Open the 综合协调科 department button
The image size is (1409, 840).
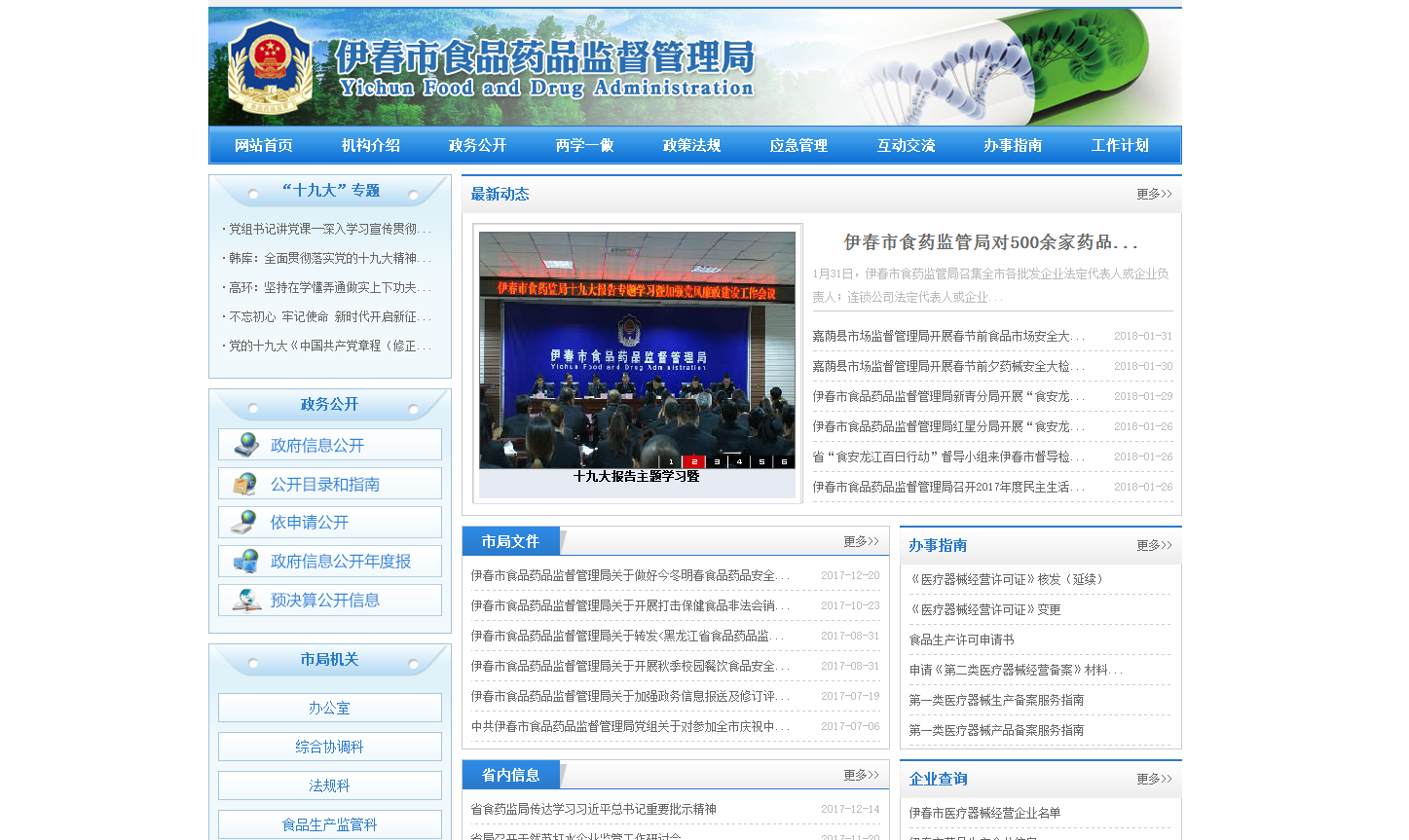pos(330,747)
